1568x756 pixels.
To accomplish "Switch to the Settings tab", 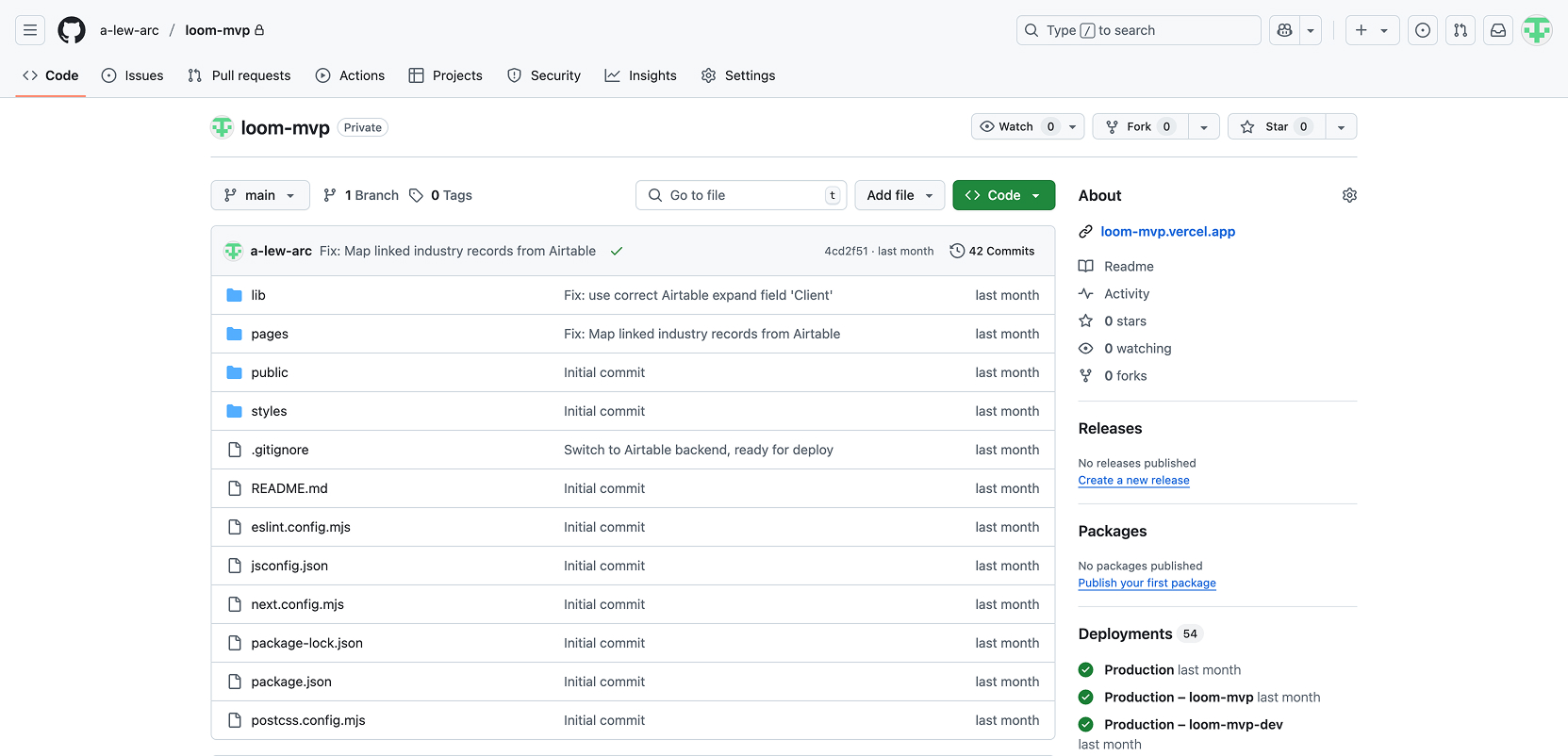I will click(x=738, y=75).
